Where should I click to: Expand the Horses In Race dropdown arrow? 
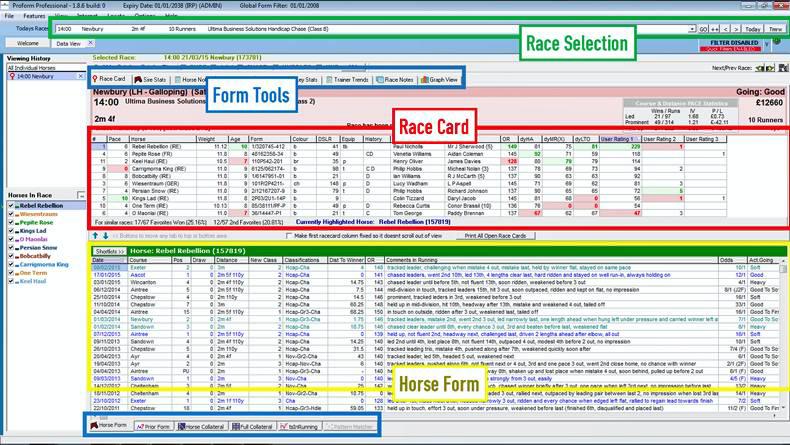click(x=79, y=194)
